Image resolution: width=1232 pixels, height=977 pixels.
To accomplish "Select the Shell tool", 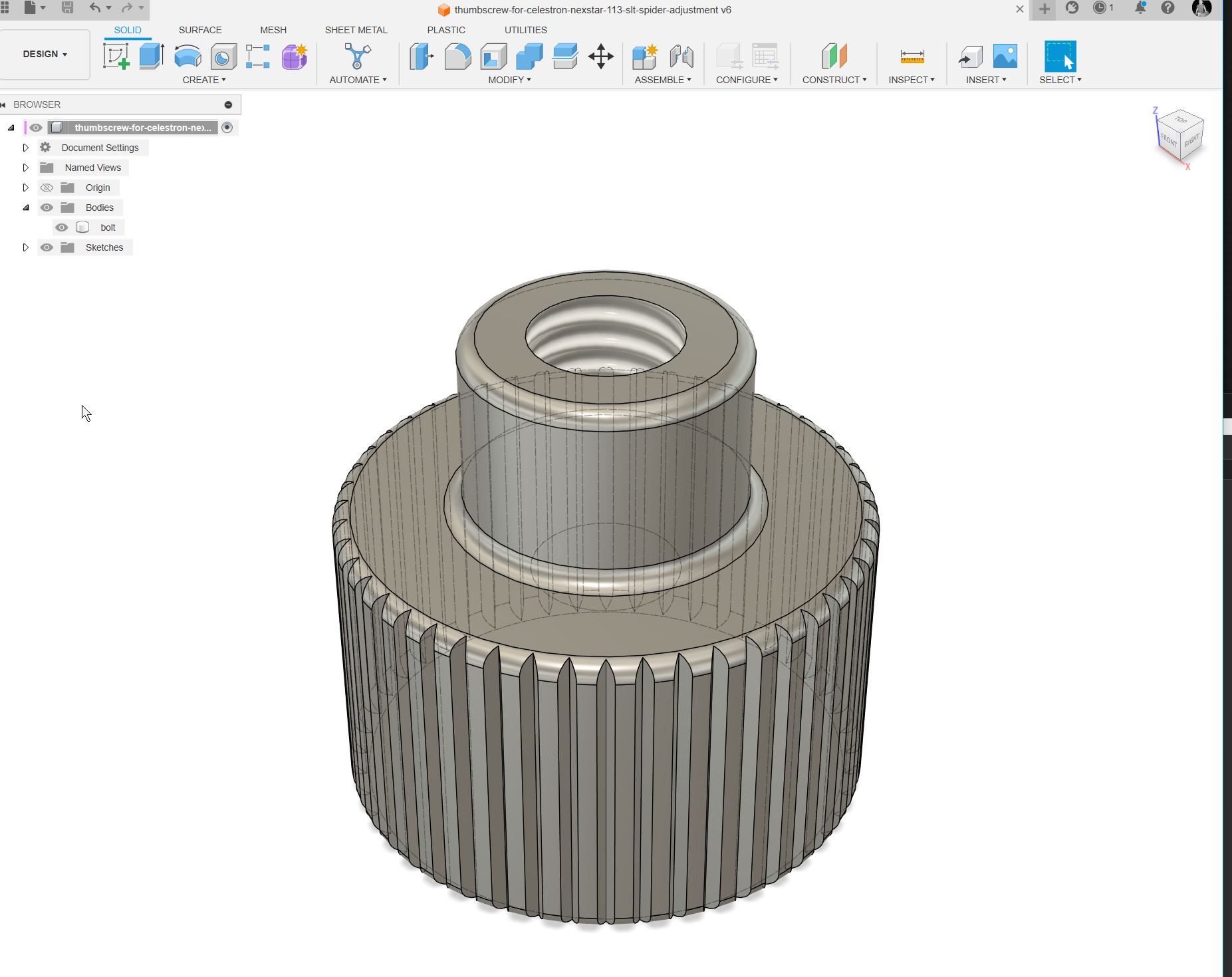I will click(493, 57).
